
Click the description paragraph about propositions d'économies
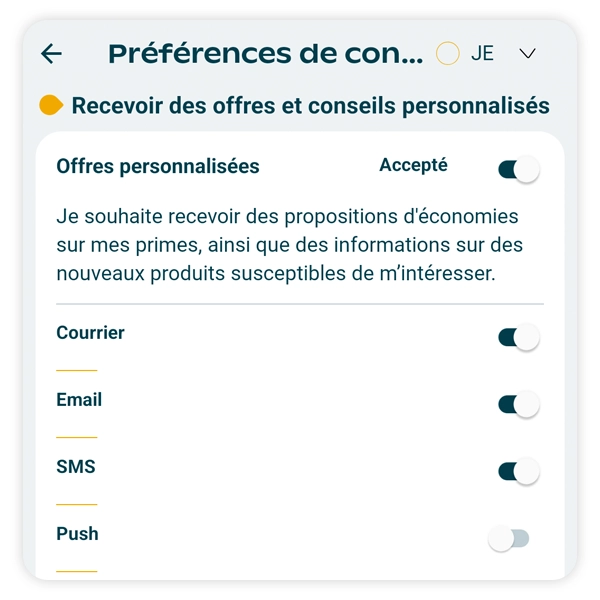click(x=290, y=245)
